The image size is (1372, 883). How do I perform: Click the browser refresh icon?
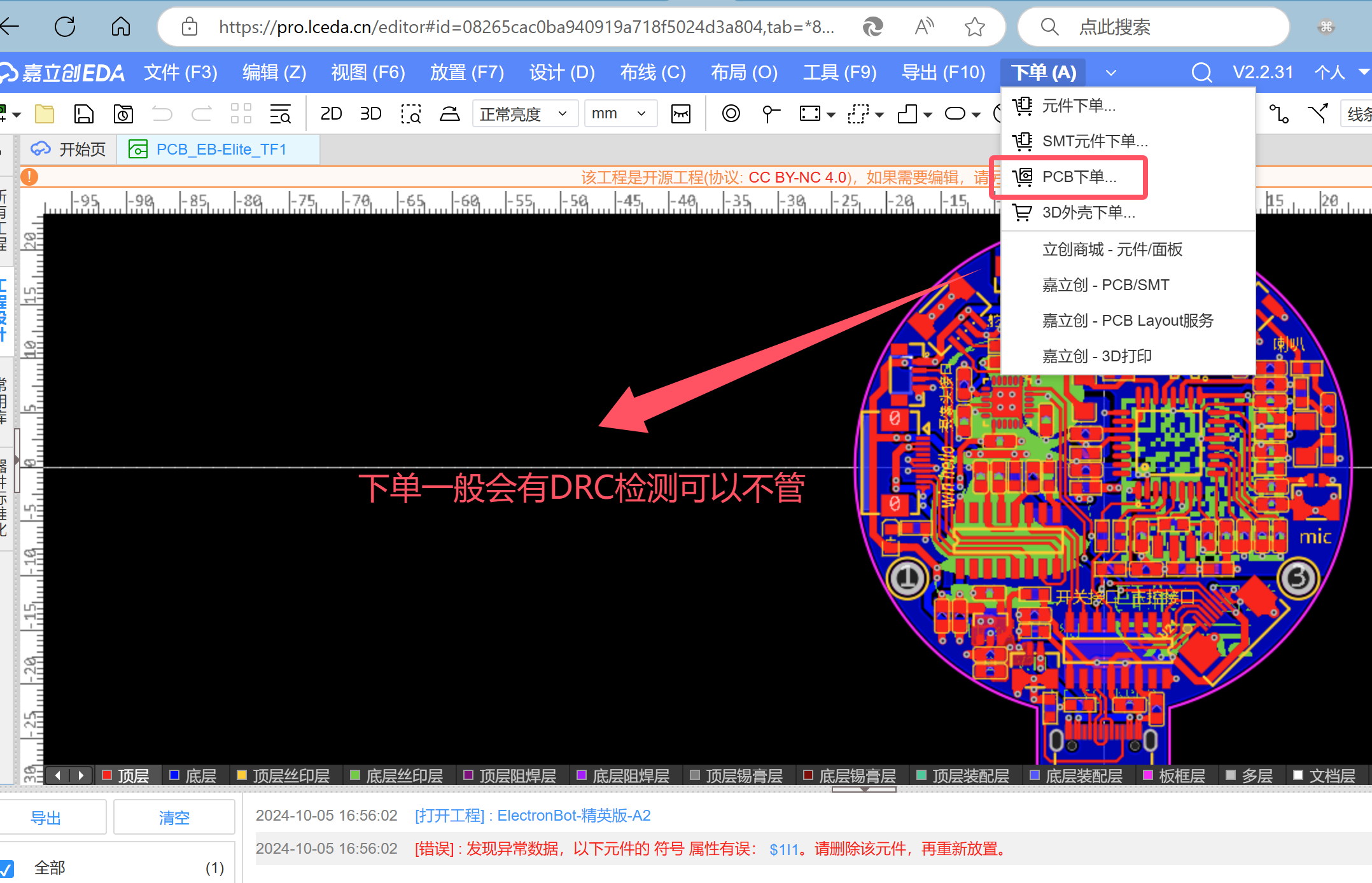65,27
